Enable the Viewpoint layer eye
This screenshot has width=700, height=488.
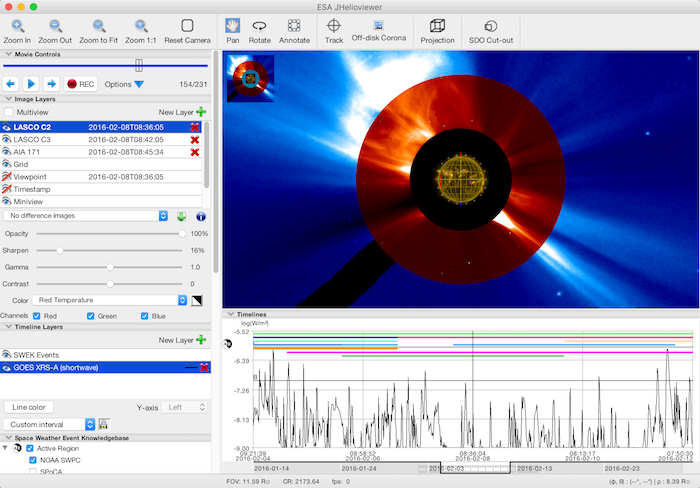point(6,177)
